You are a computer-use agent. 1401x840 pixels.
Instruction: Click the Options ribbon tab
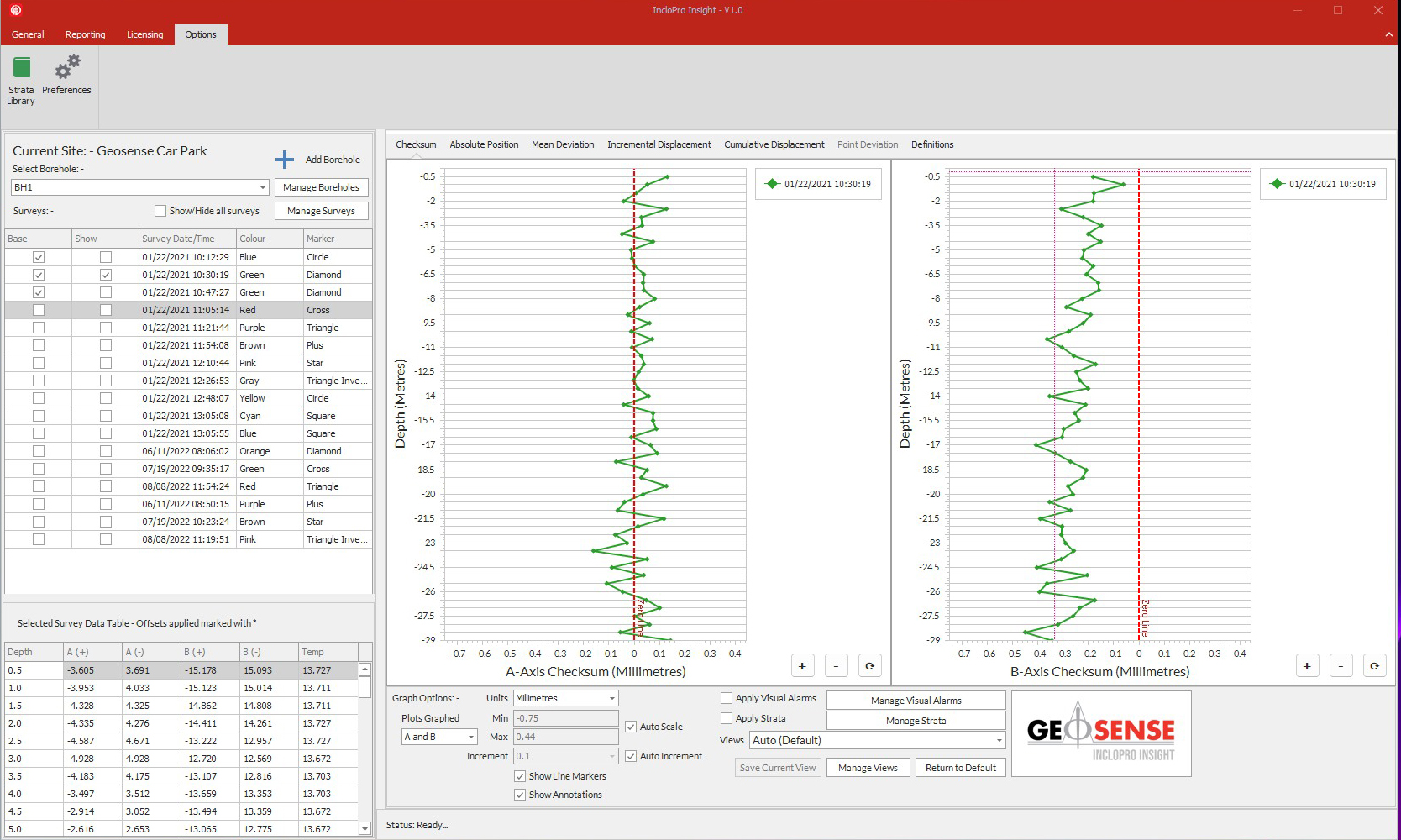pyautogui.click(x=201, y=34)
